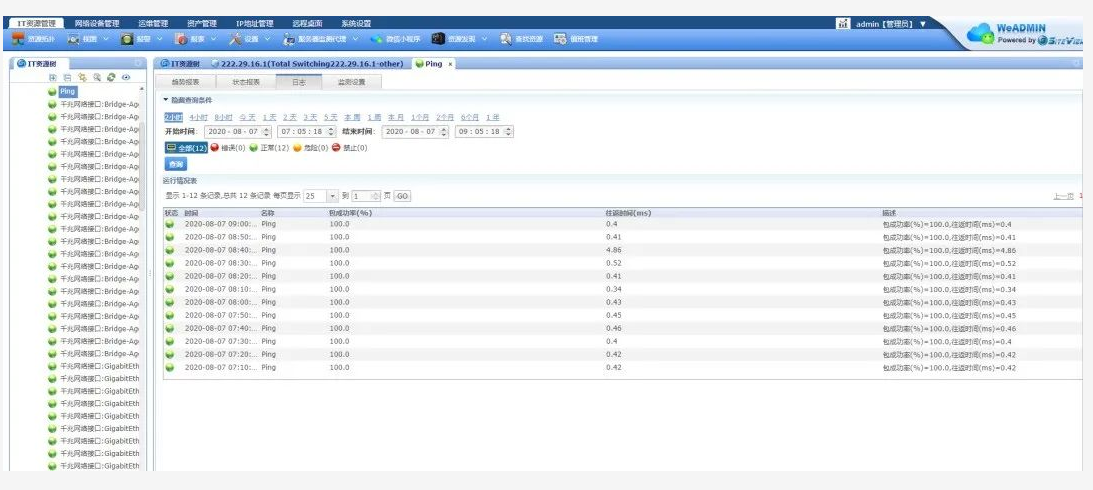Switch to the 222.29.16.1 Total Switching tab
1093x490 pixels.
click(x=307, y=63)
